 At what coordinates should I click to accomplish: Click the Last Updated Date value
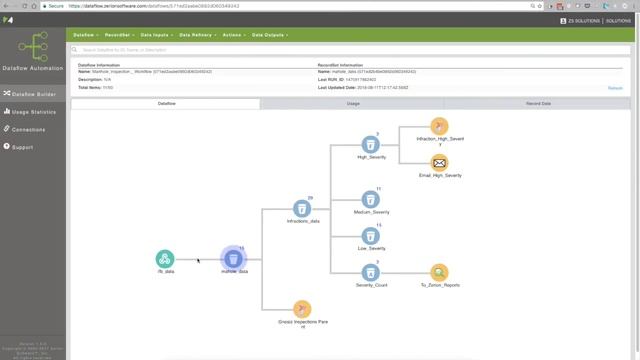382,88
